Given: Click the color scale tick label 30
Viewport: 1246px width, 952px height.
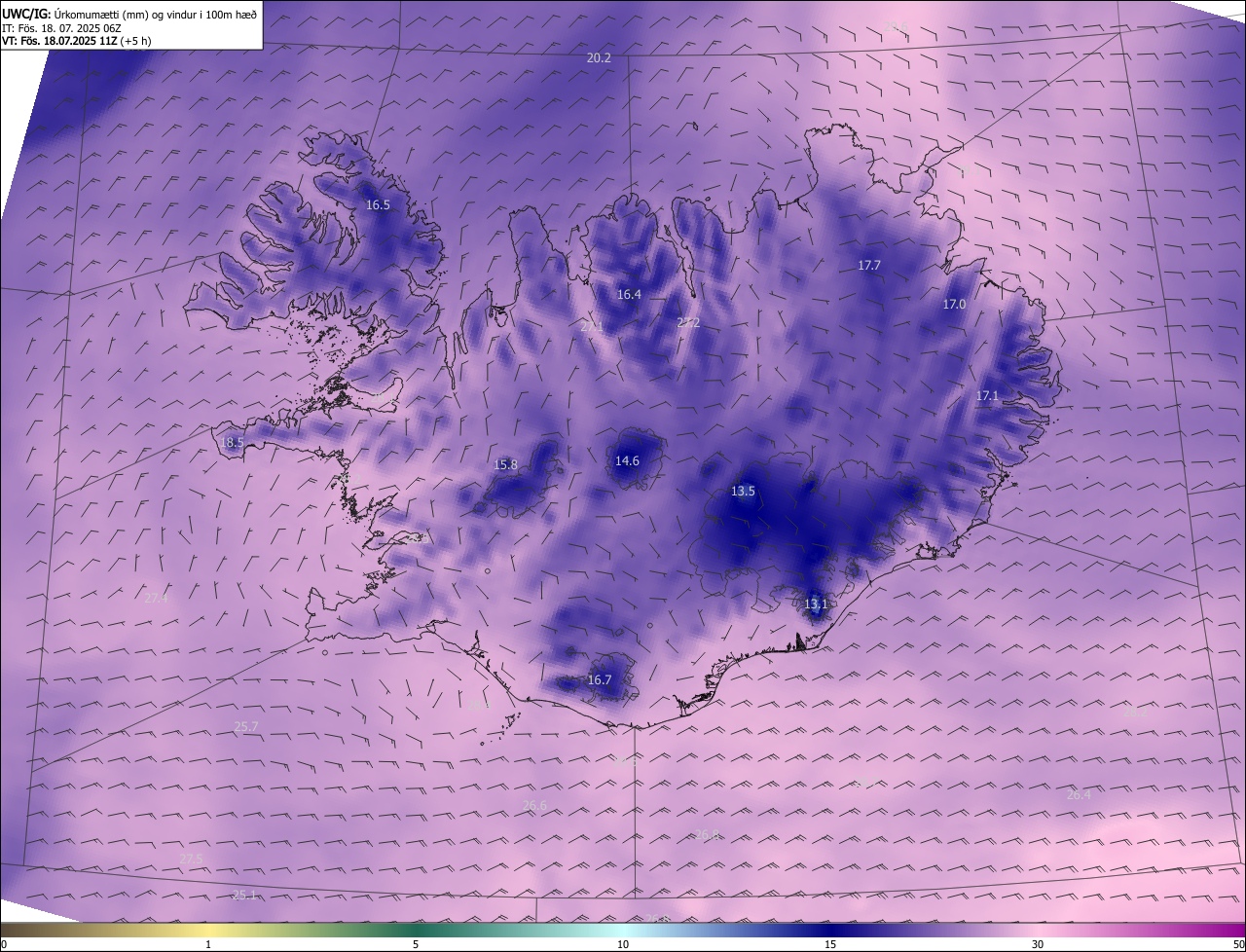Looking at the screenshot, I should (1038, 944).
